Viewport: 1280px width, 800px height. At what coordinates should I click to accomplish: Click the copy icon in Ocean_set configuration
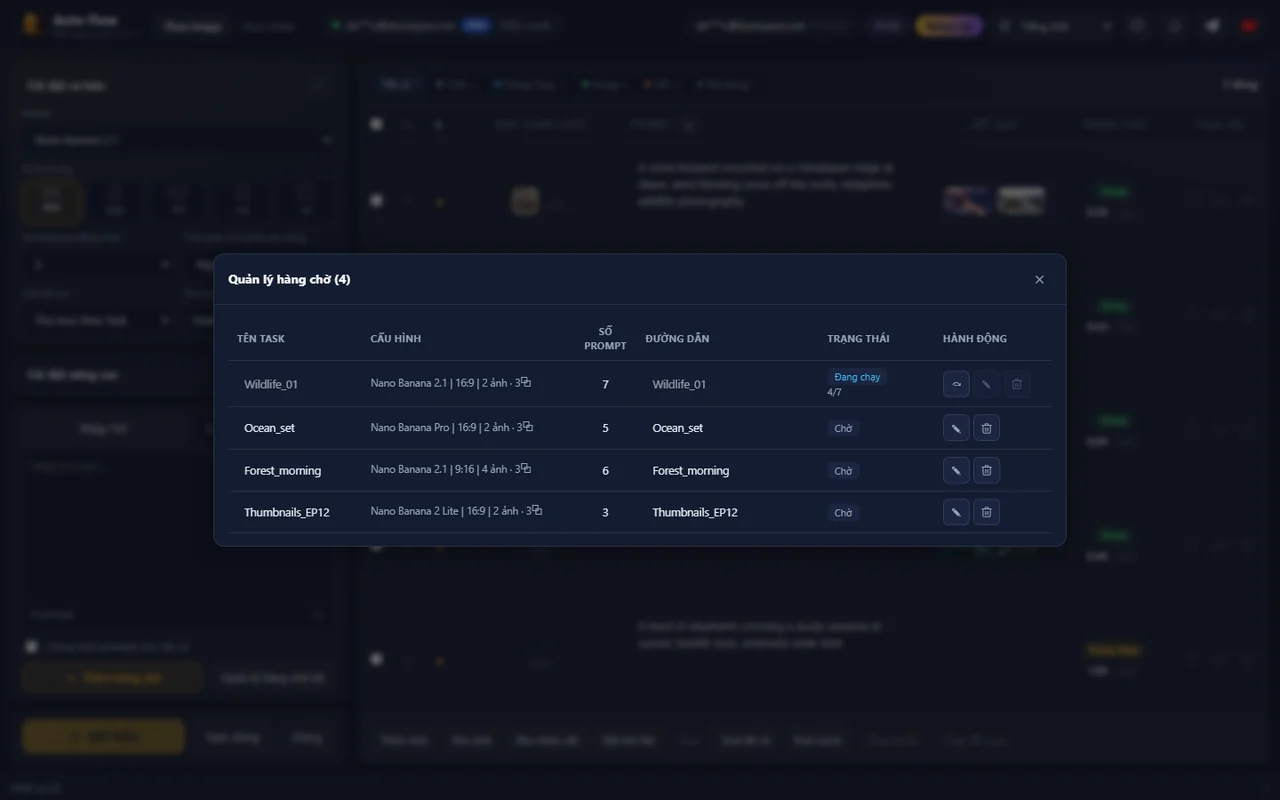[x=528, y=426]
